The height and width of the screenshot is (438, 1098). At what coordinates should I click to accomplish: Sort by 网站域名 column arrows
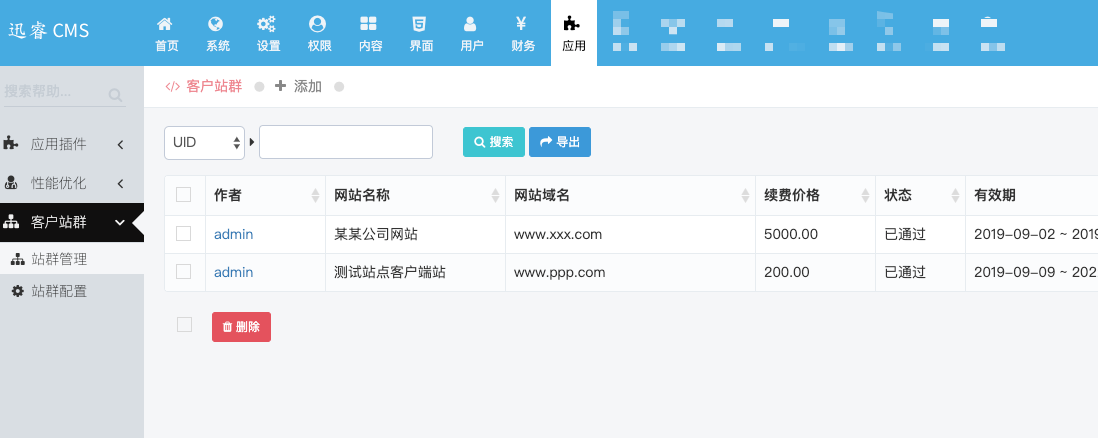(x=745, y=196)
